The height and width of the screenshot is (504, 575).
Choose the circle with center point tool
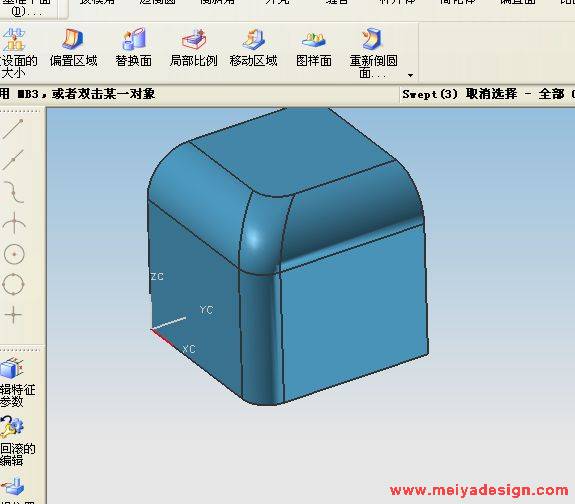[14, 254]
